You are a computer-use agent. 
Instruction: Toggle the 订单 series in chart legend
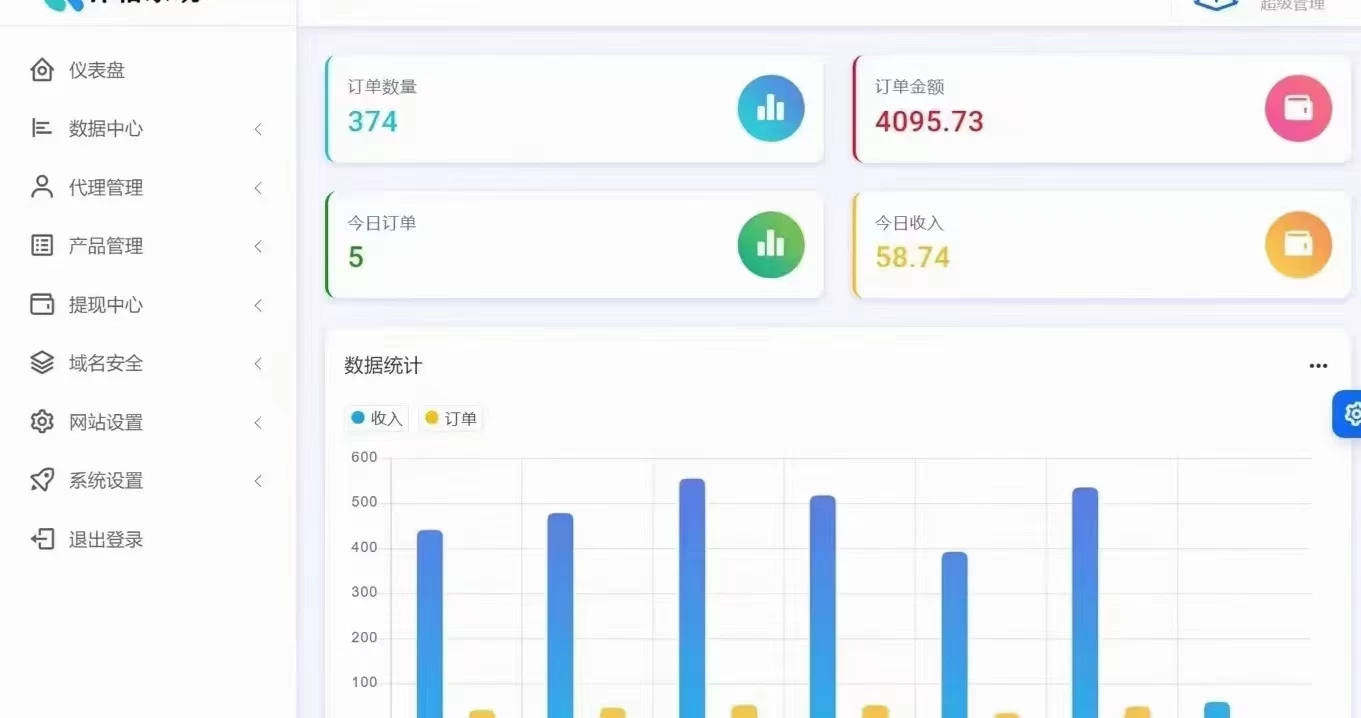pyautogui.click(x=451, y=418)
